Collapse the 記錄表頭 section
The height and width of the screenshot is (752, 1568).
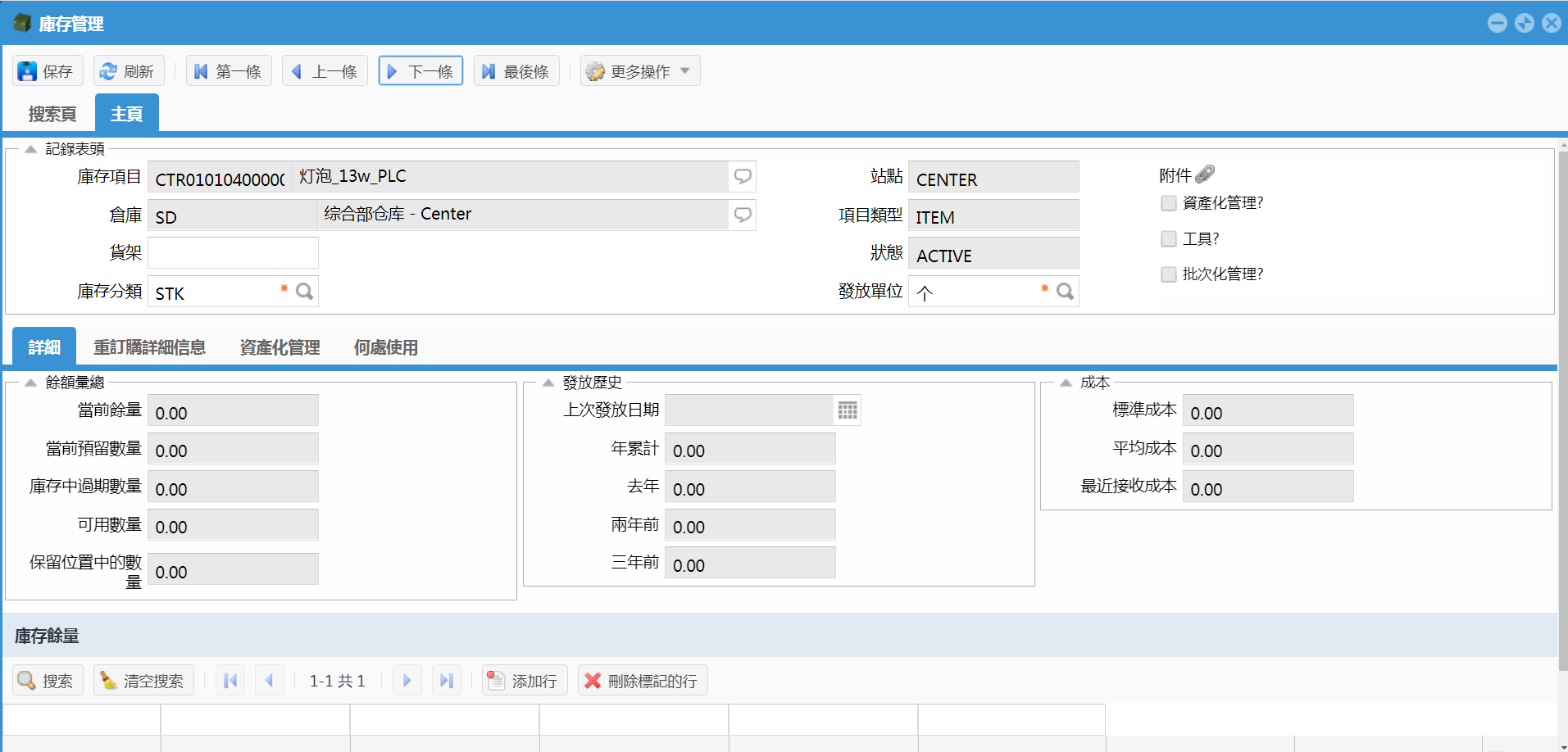click(x=30, y=149)
